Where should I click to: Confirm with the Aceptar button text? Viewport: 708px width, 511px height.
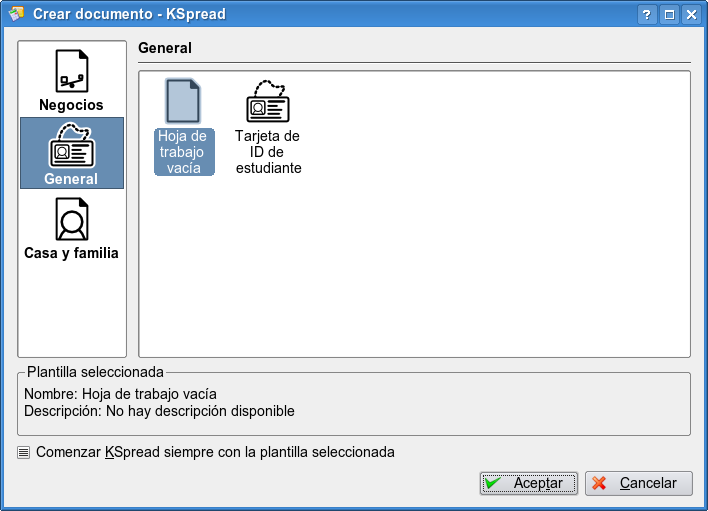click(538, 483)
